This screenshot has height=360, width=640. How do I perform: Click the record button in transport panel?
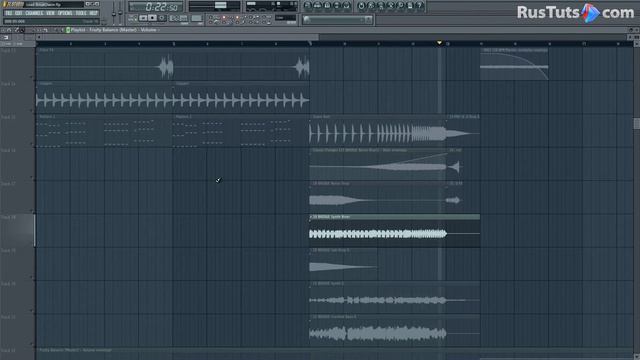162,18
